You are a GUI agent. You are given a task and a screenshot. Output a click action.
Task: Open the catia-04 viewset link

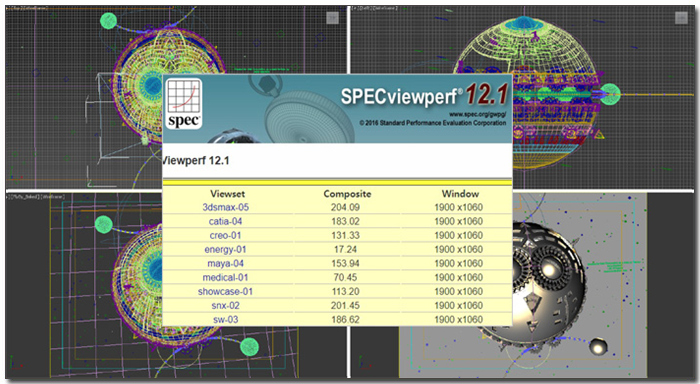point(225,221)
